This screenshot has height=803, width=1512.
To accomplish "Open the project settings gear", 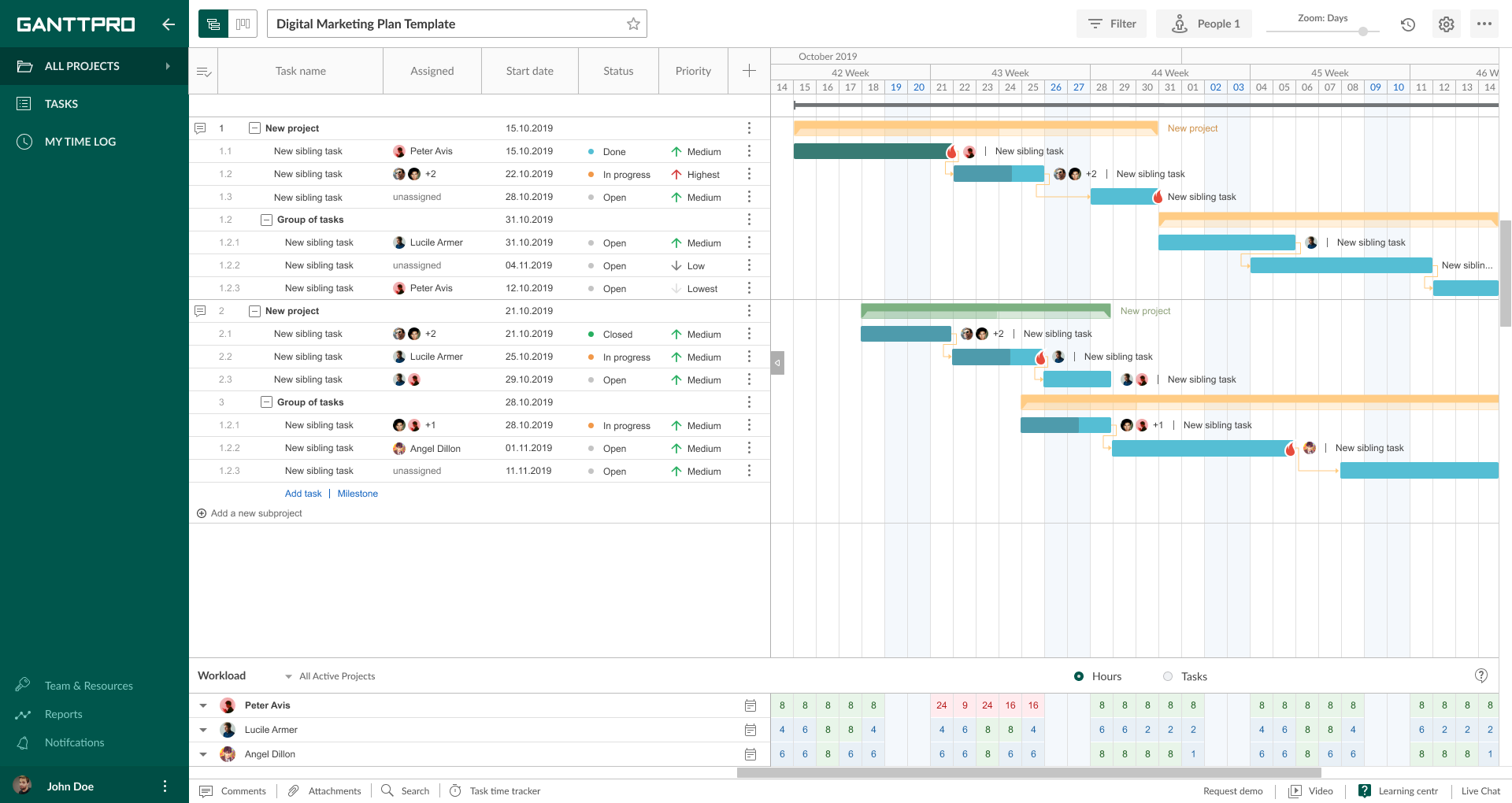I will click(1446, 24).
